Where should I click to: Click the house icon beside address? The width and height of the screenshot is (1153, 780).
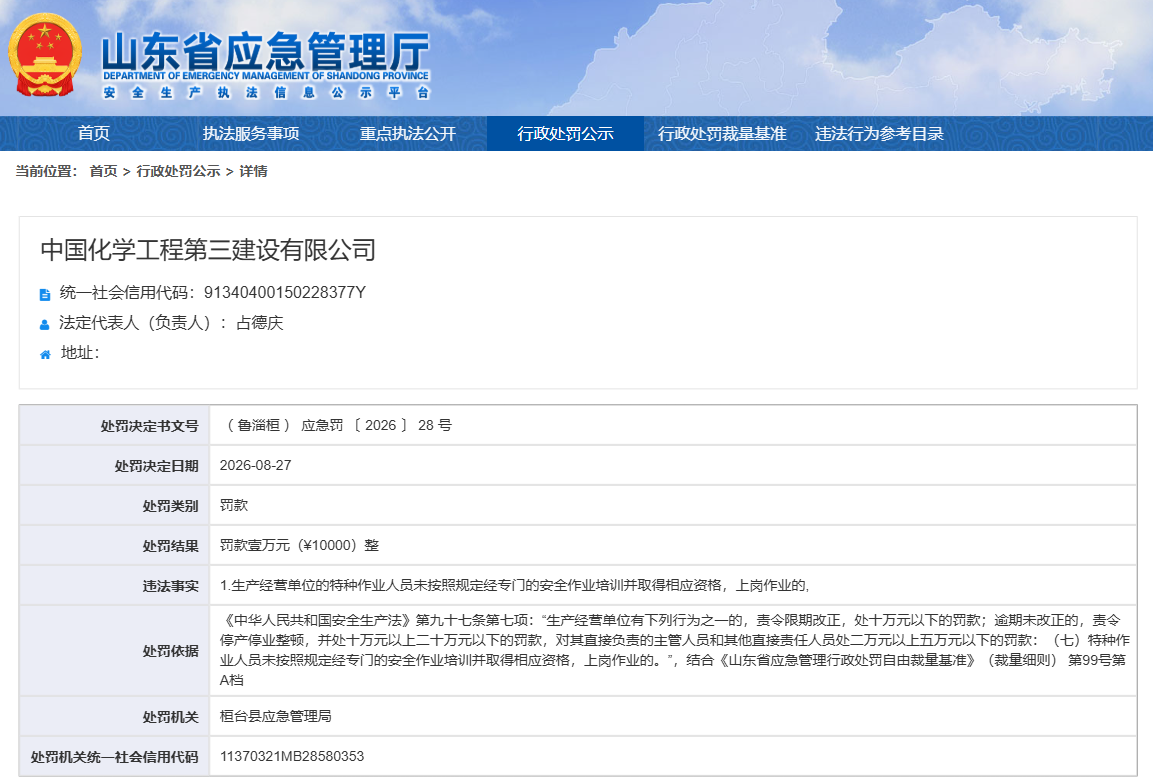point(45,354)
